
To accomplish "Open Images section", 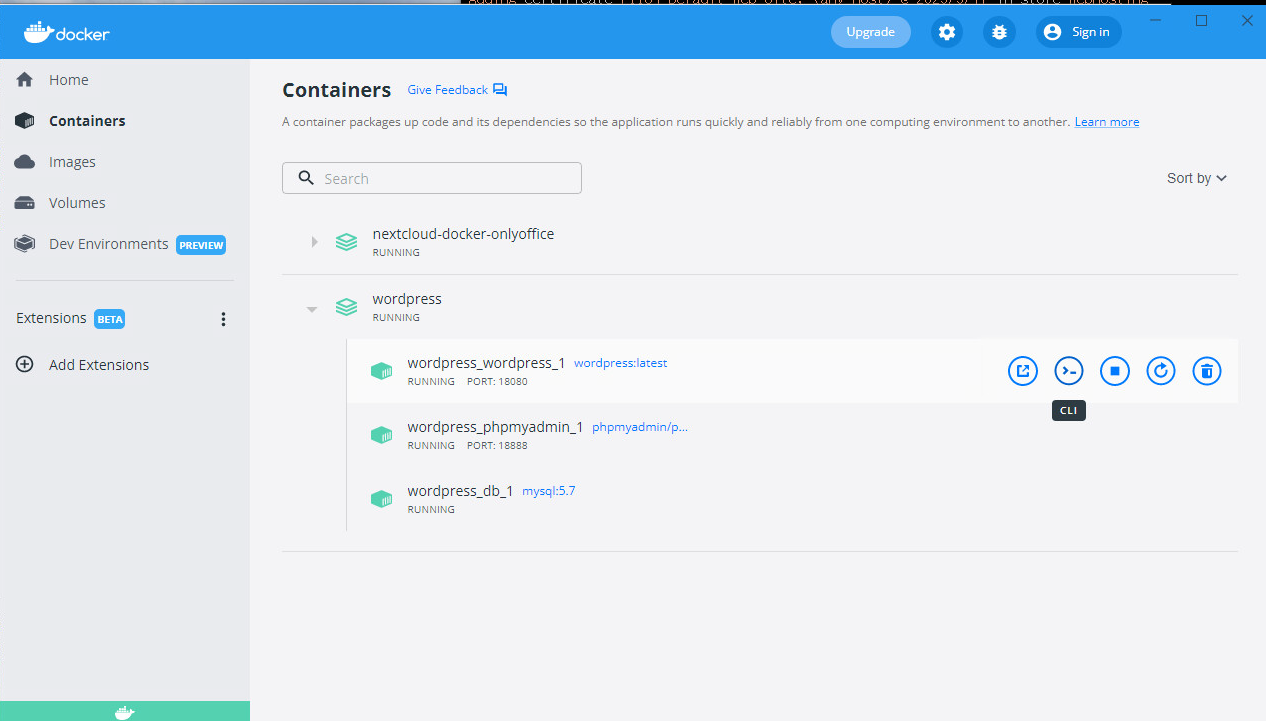I will point(72,162).
